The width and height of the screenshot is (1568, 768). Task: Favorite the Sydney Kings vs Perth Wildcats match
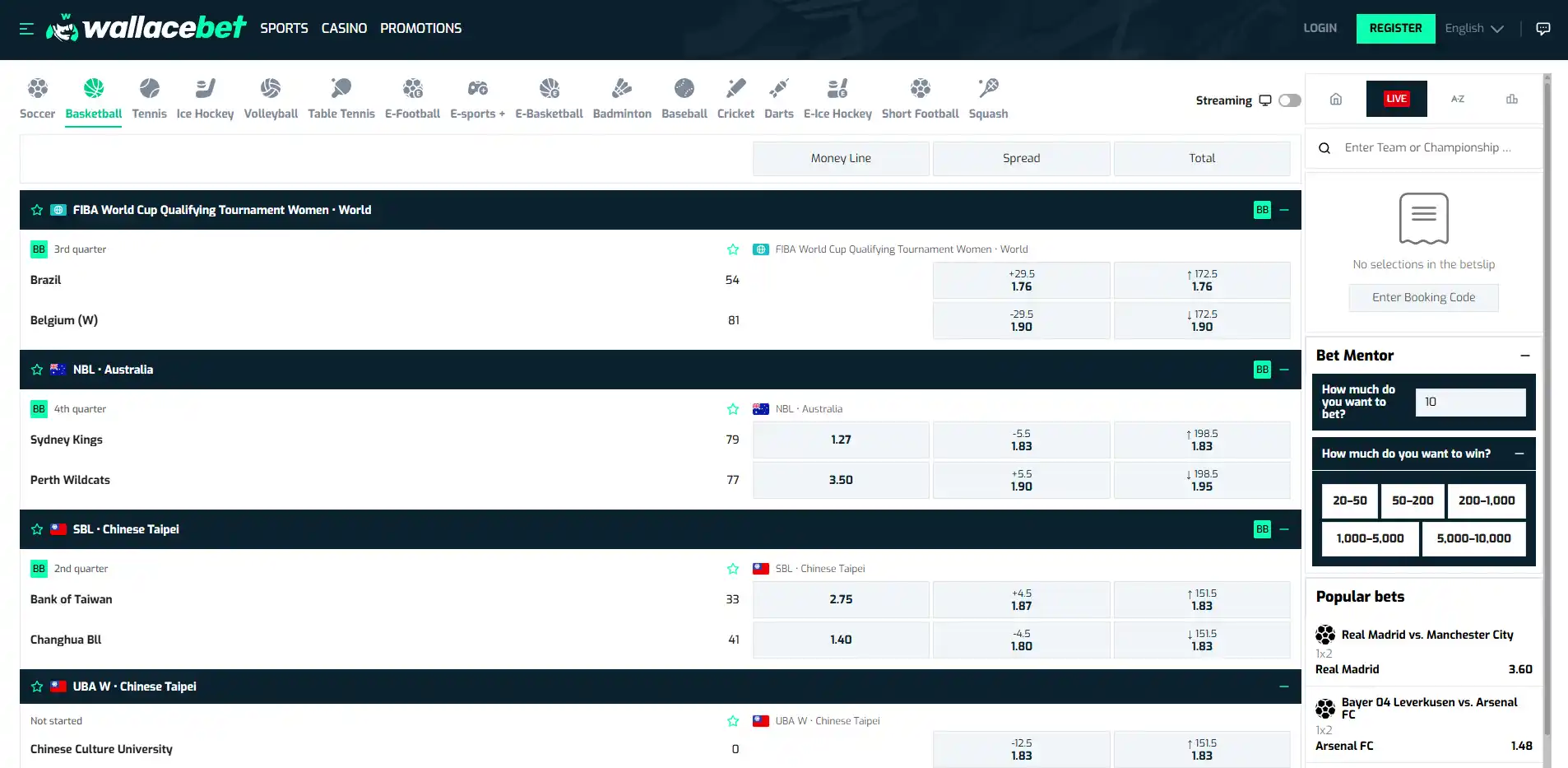733,409
